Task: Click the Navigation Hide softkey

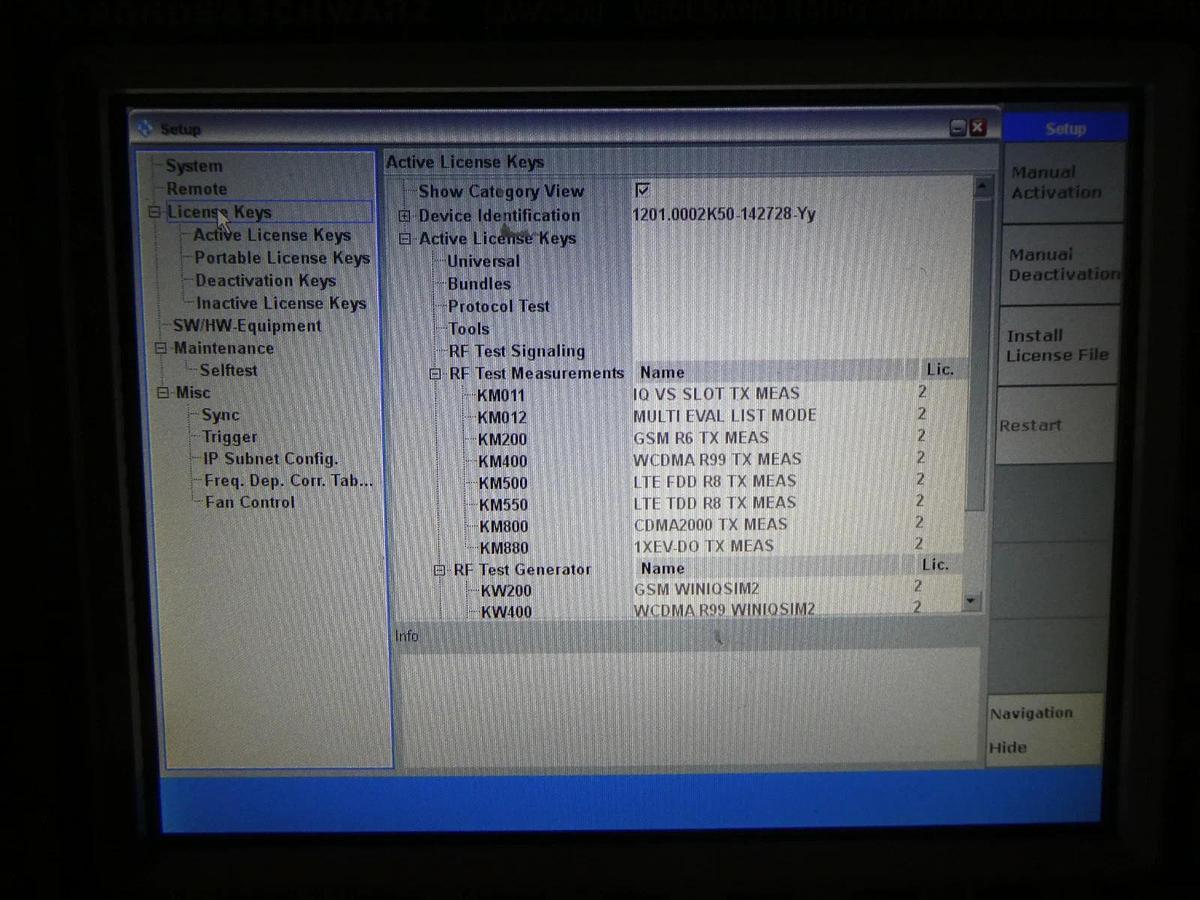Action: coord(1046,730)
